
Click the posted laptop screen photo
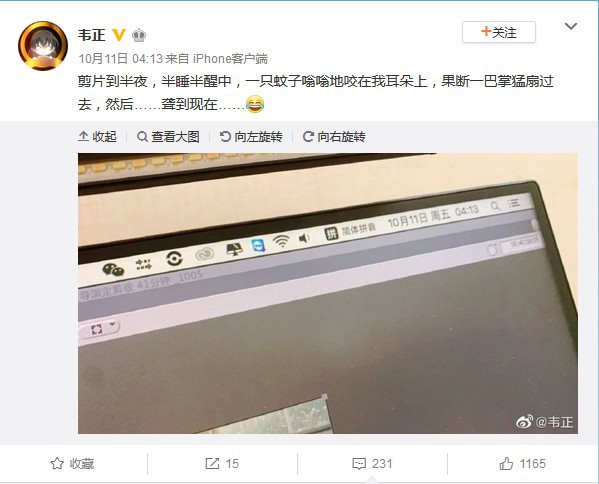pyautogui.click(x=328, y=293)
